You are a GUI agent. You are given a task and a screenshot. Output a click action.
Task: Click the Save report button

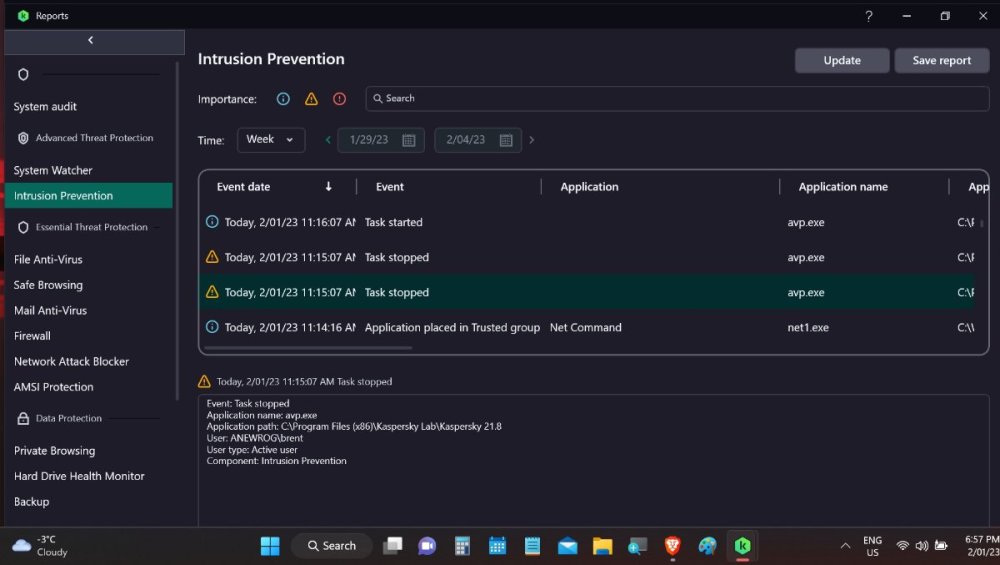(x=941, y=61)
